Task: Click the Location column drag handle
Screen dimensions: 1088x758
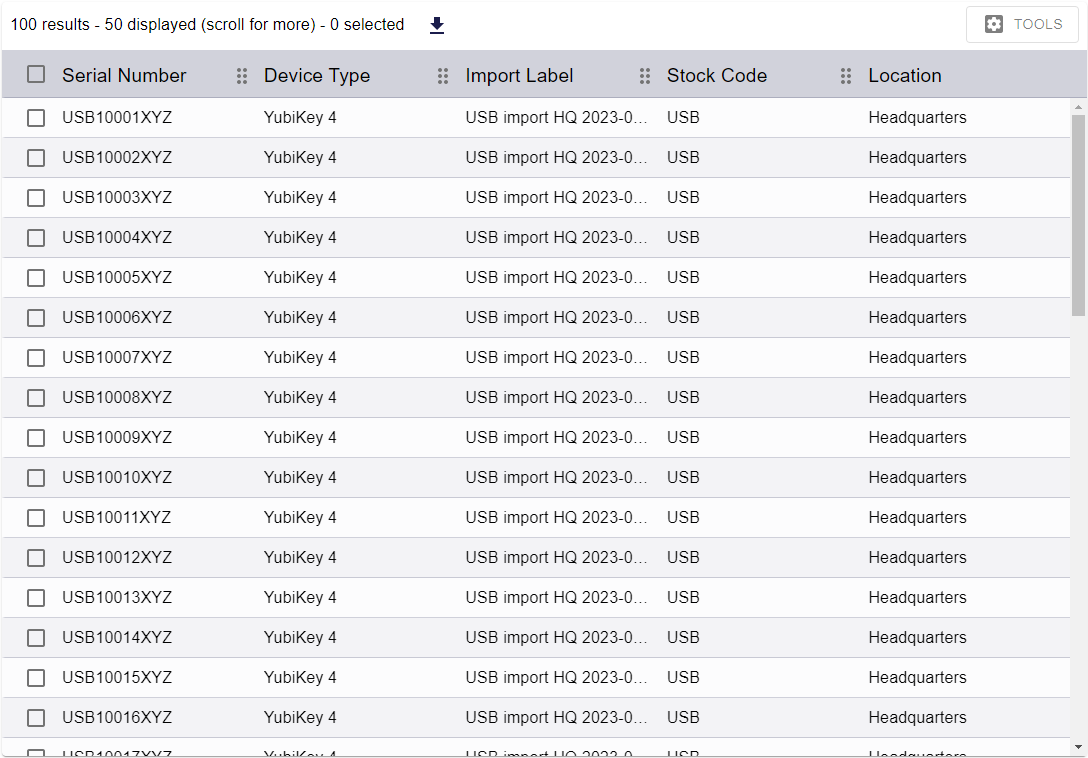Action: (x=1048, y=75)
